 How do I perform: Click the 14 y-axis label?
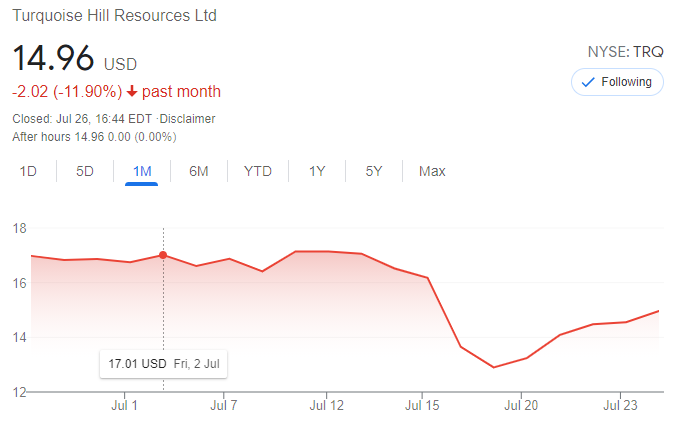20,338
